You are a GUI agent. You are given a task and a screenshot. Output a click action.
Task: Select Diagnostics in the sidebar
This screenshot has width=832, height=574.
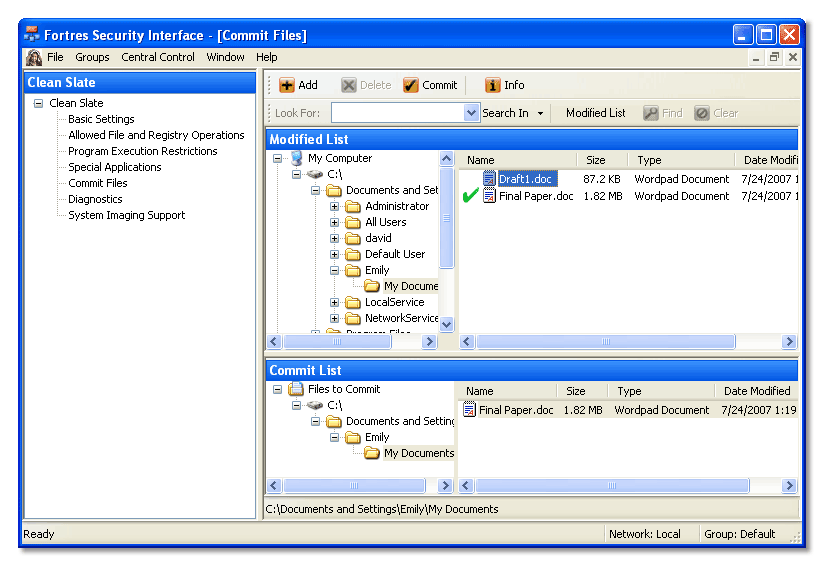[95, 199]
